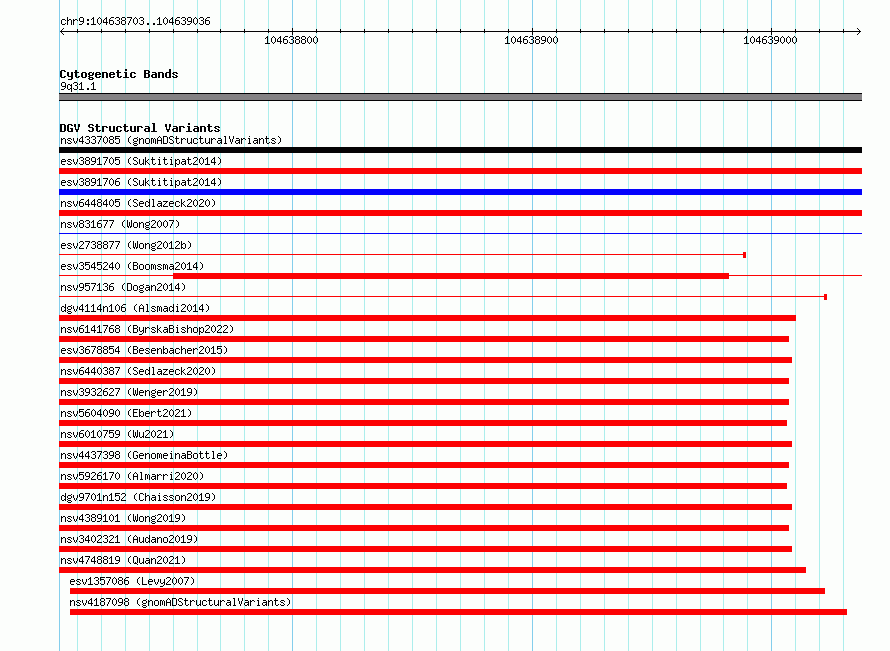Screen dimensions: 890x651
Task: Click the thick esv3545240 Boomsma2014 bar
Action: (451, 276)
